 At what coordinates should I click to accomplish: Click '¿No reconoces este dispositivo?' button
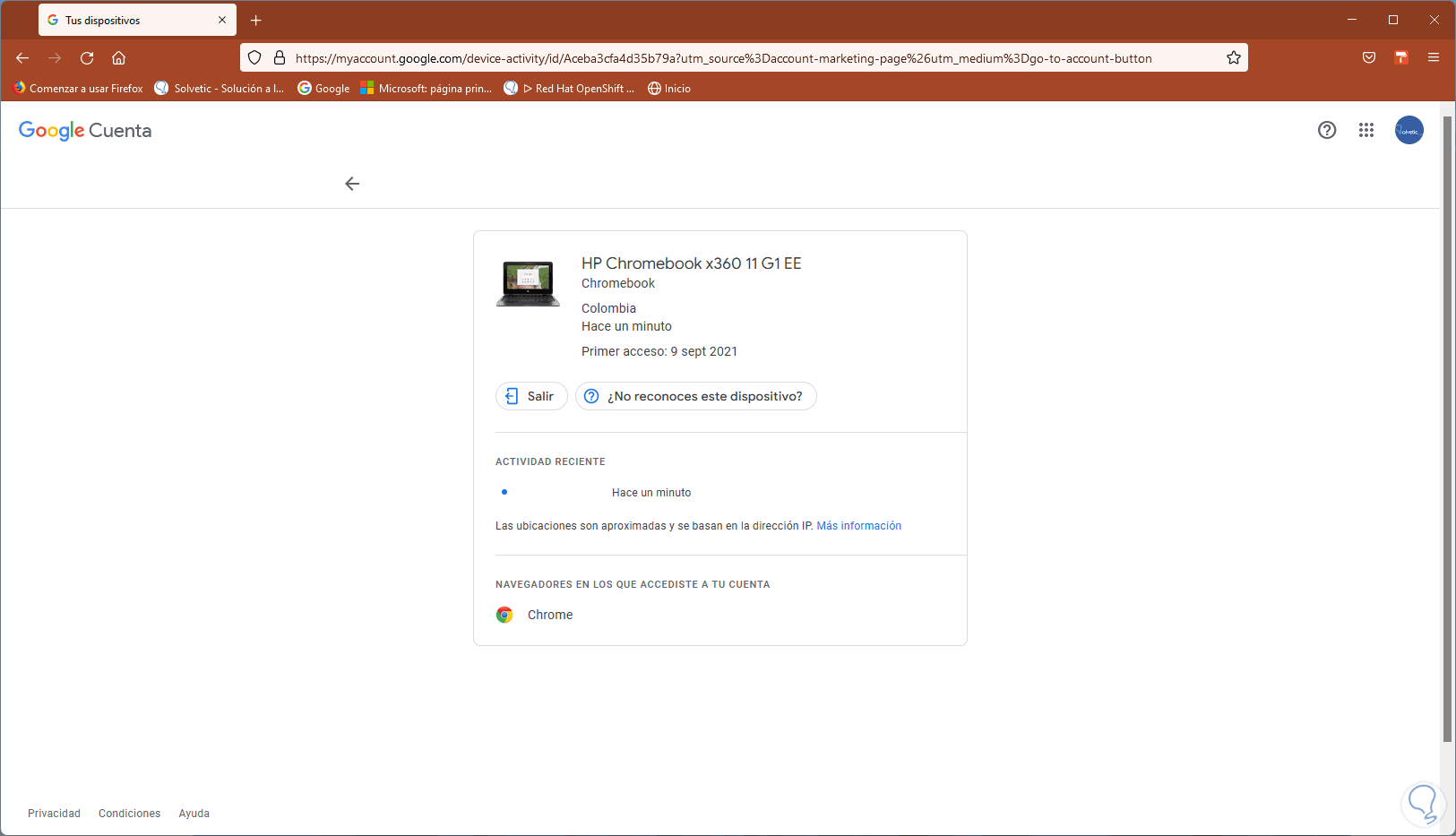(x=696, y=396)
